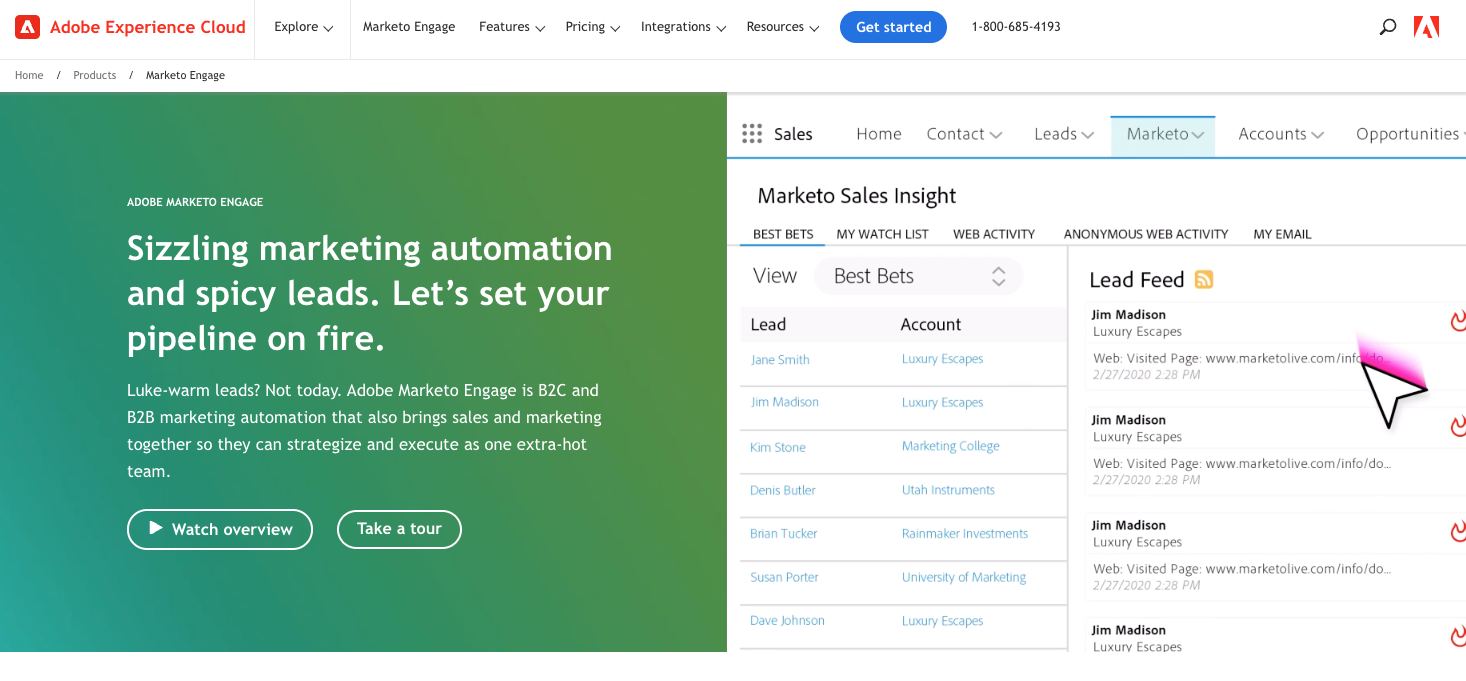The image size is (1466, 681).
Task: Click the Take a tour button
Action: point(399,529)
